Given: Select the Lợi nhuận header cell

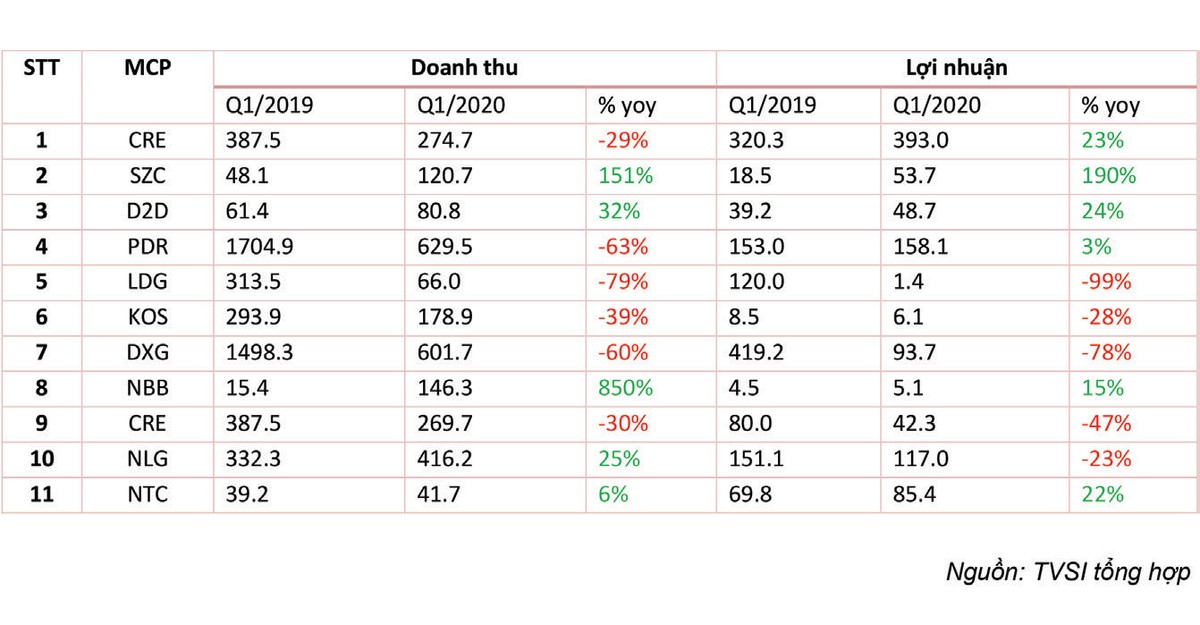Looking at the screenshot, I should pos(957,68).
